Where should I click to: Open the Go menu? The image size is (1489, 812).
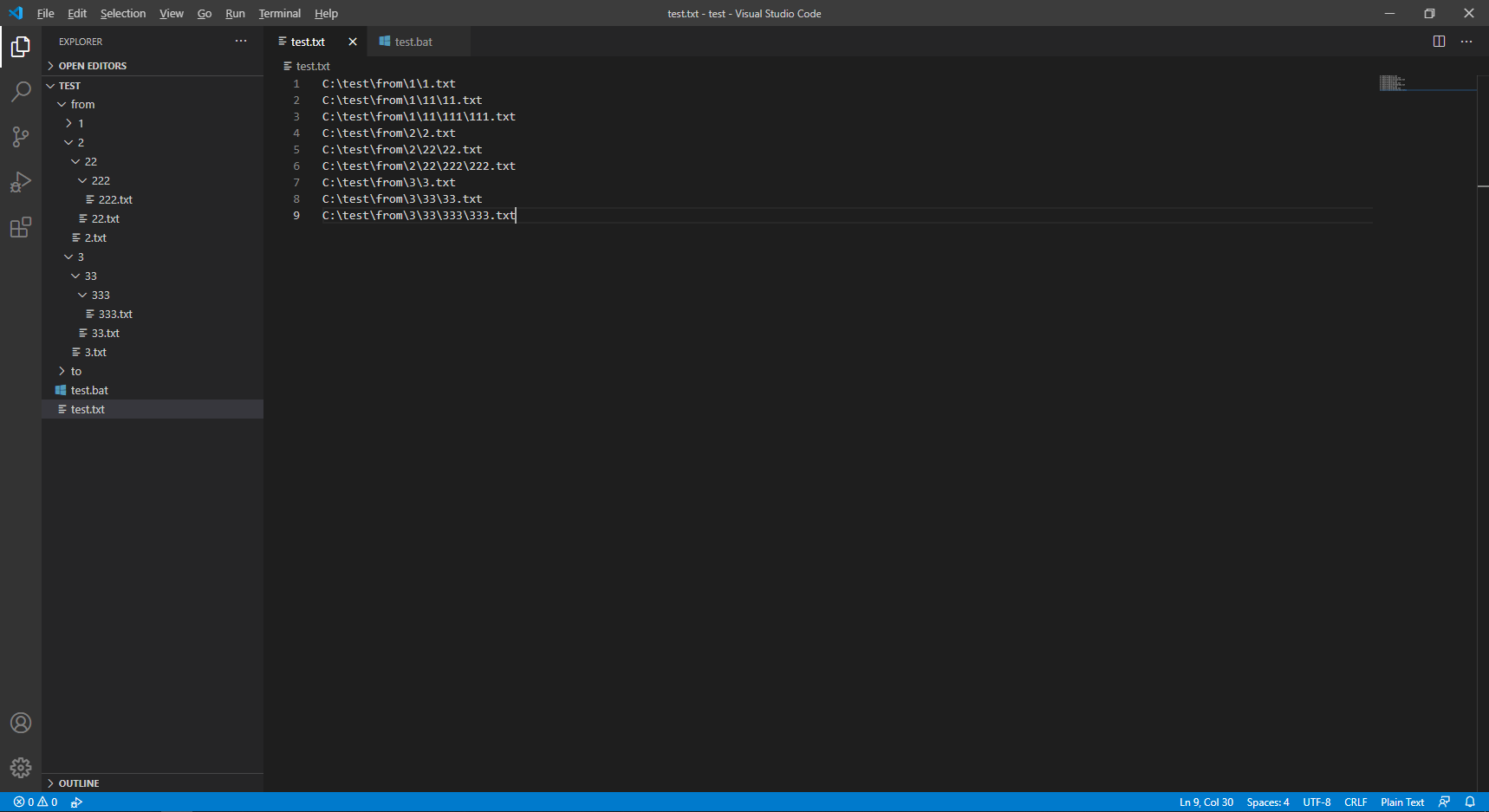point(205,13)
